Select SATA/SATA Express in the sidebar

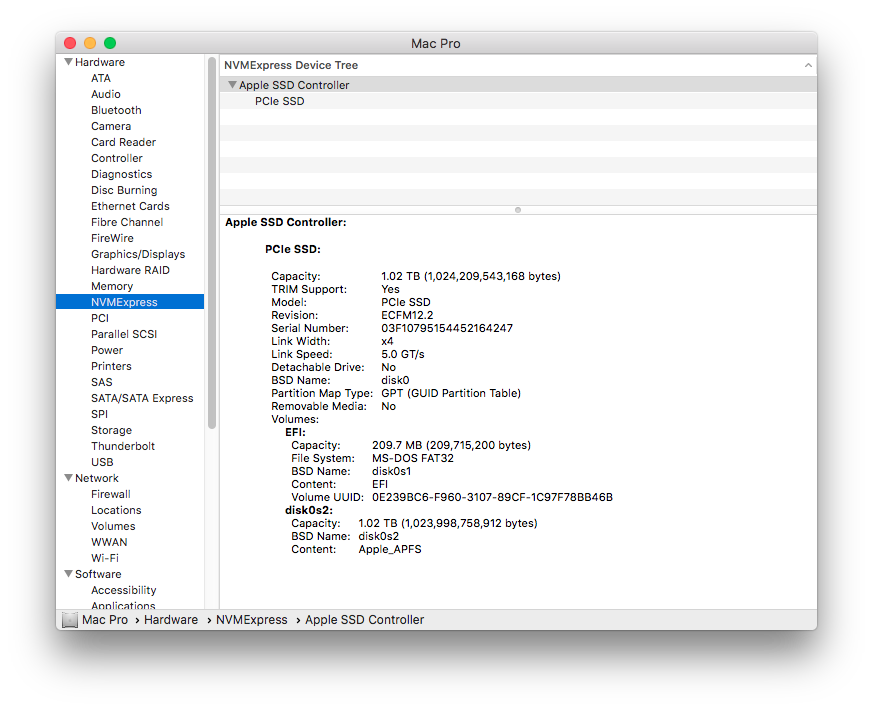coord(142,398)
